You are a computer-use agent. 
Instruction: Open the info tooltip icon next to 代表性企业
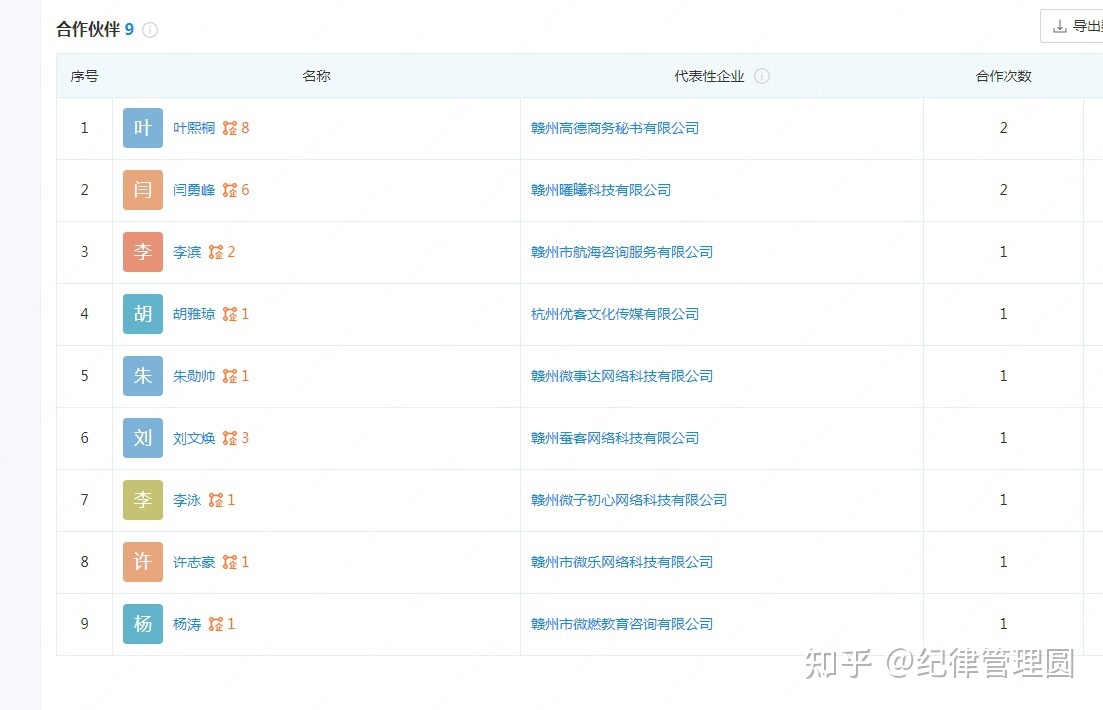point(764,75)
